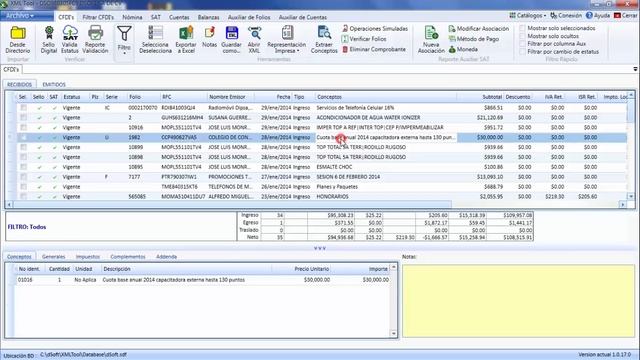Open the Cuentas ribbon tab
The height and width of the screenshot is (360, 640).
179,17
